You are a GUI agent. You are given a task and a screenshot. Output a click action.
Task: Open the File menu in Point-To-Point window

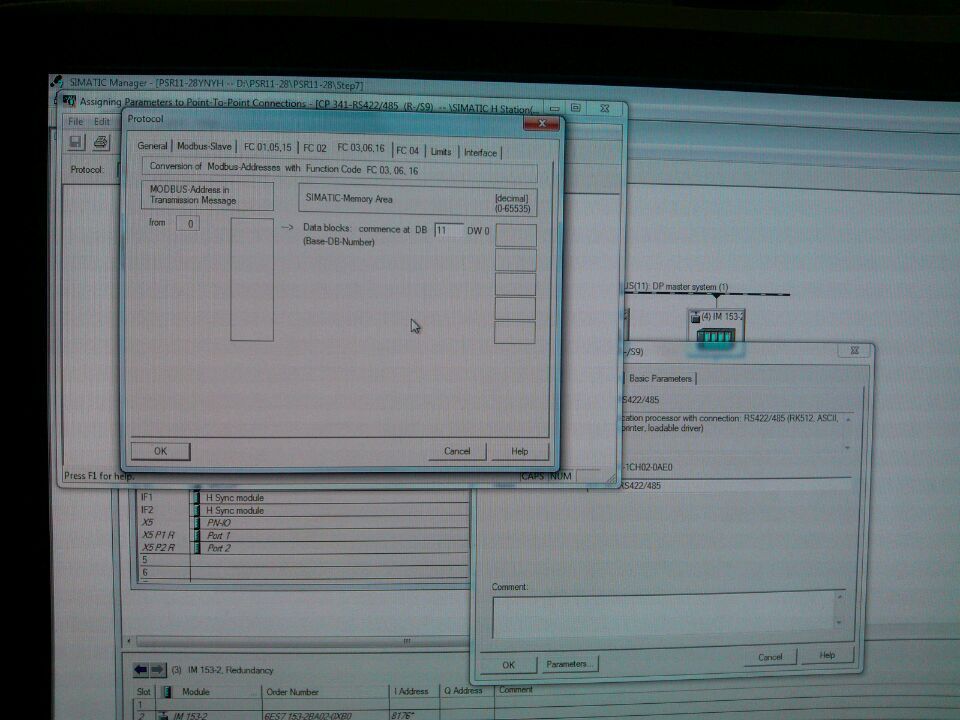click(x=75, y=121)
